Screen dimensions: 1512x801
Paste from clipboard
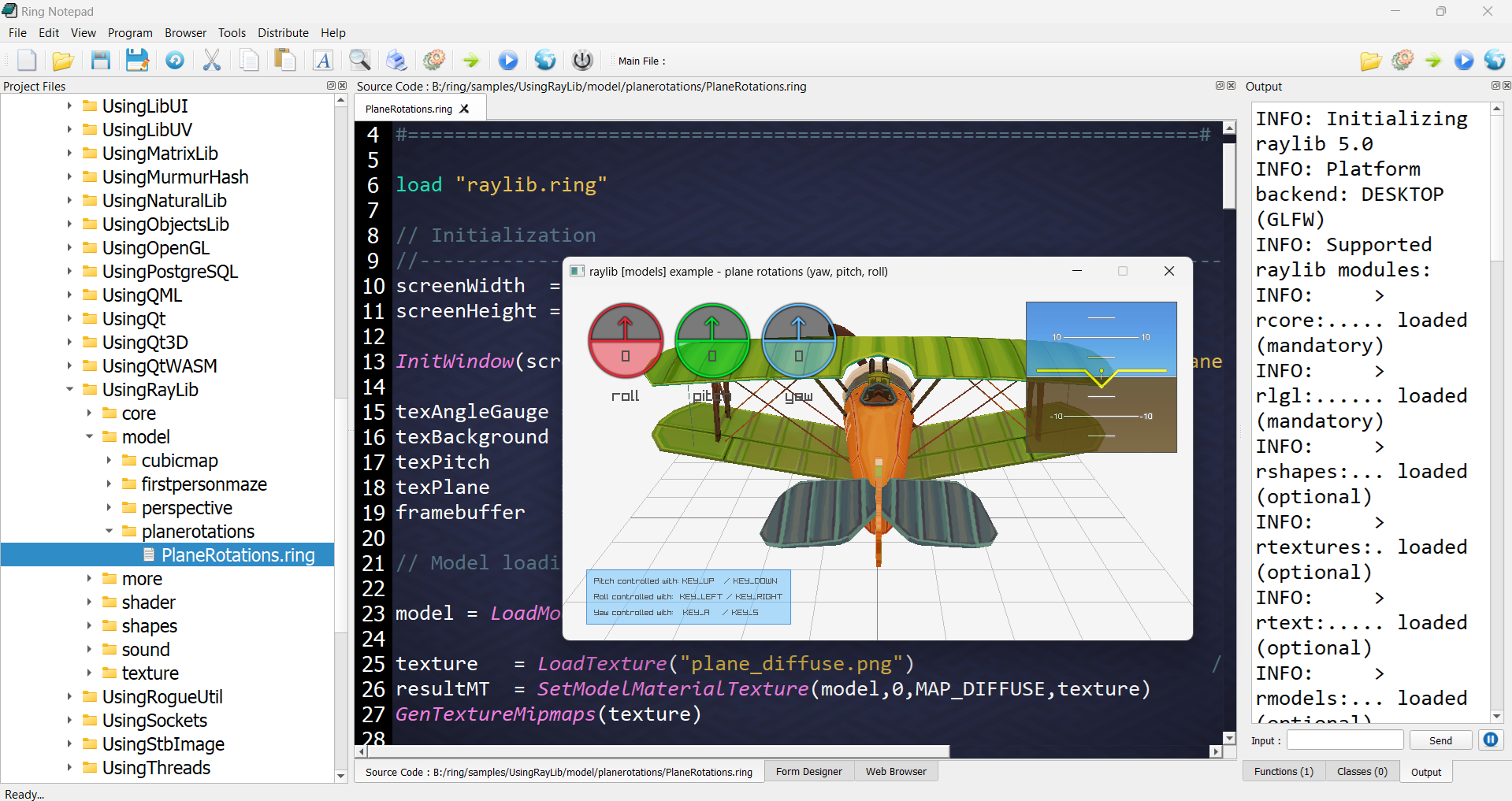284,60
